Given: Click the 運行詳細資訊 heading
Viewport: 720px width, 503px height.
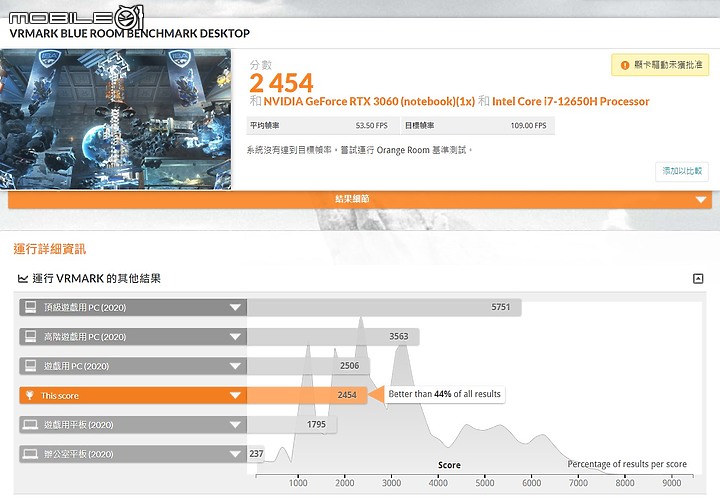Looking at the screenshot, I should tap(50, 249).
